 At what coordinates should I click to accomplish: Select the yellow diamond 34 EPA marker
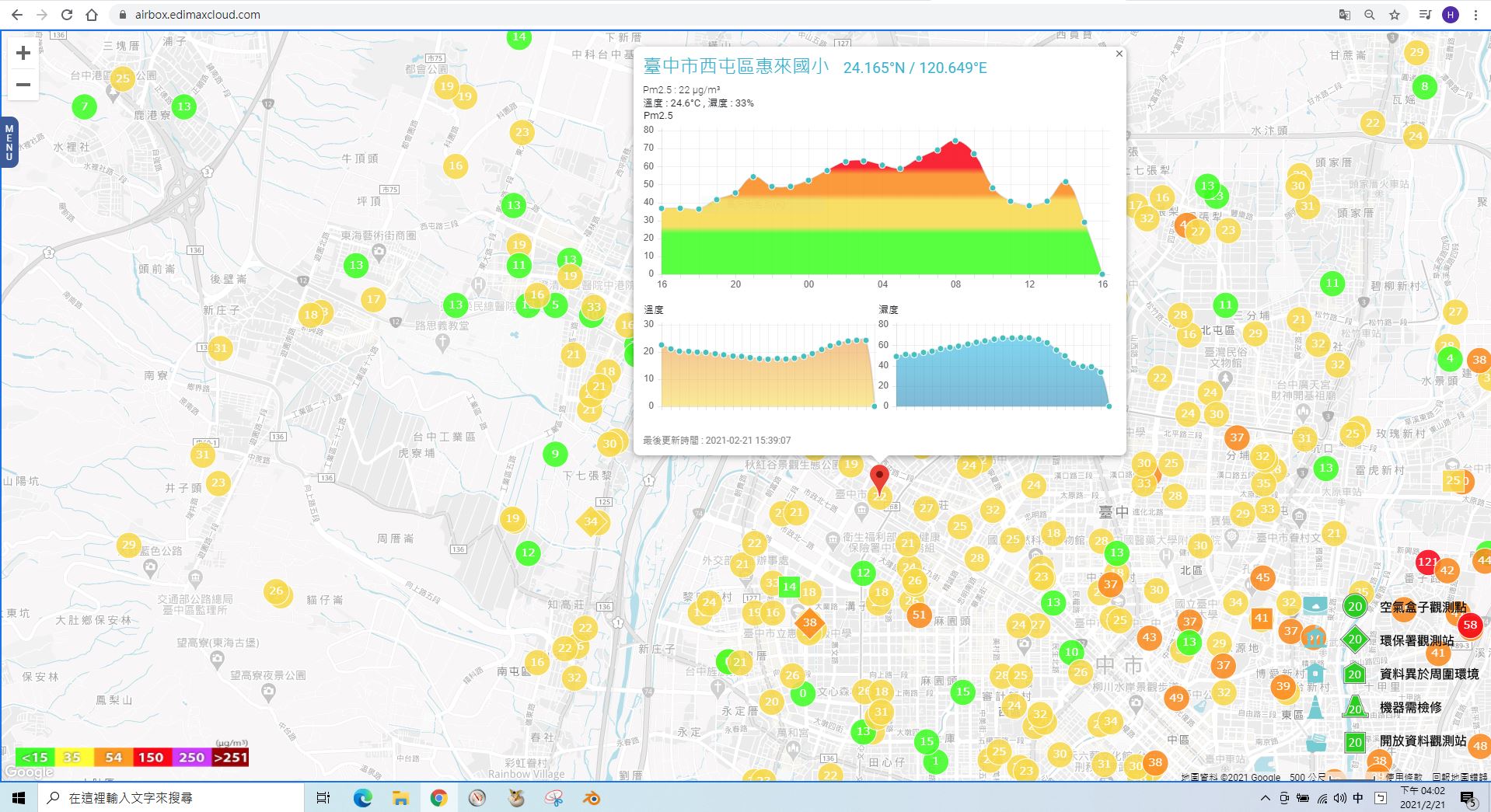coord(591,521)
